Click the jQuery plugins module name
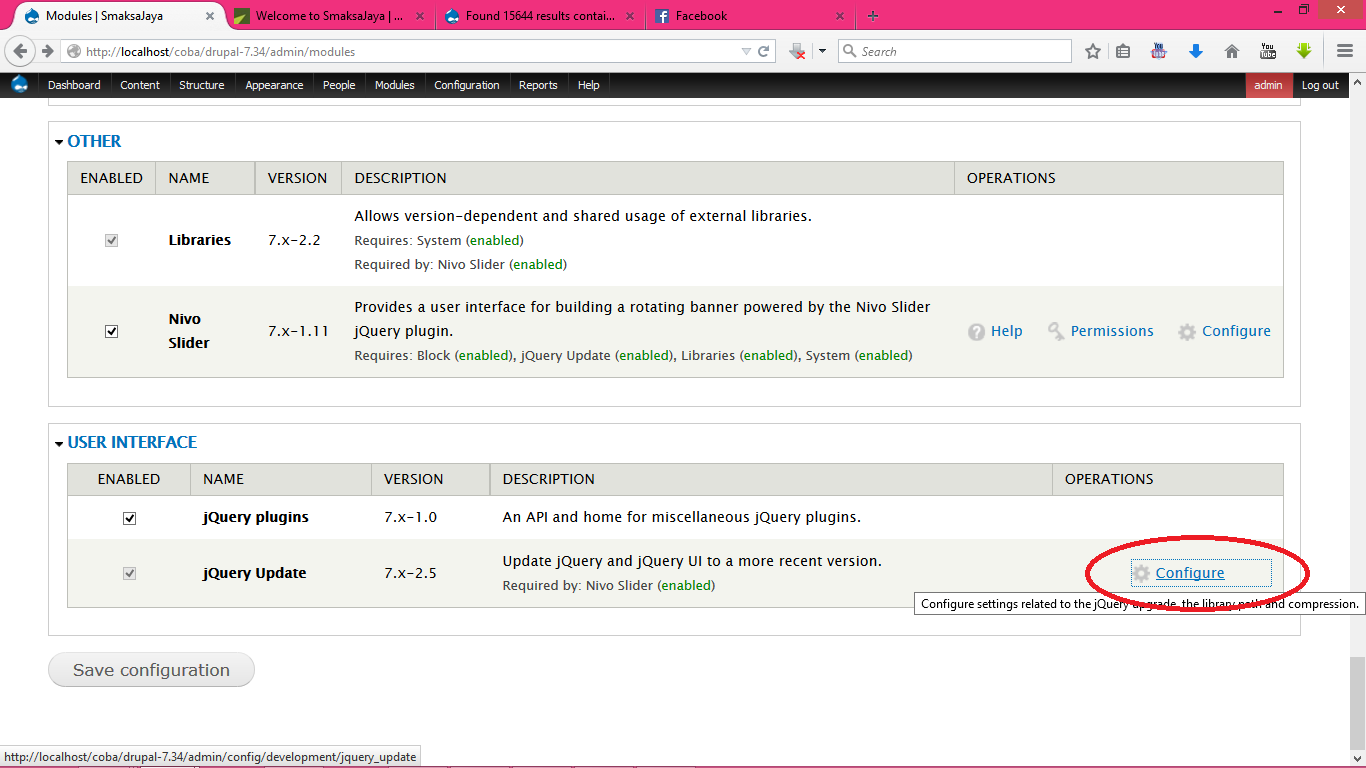This screenshot has width=1366, height=768. point(255,517)
